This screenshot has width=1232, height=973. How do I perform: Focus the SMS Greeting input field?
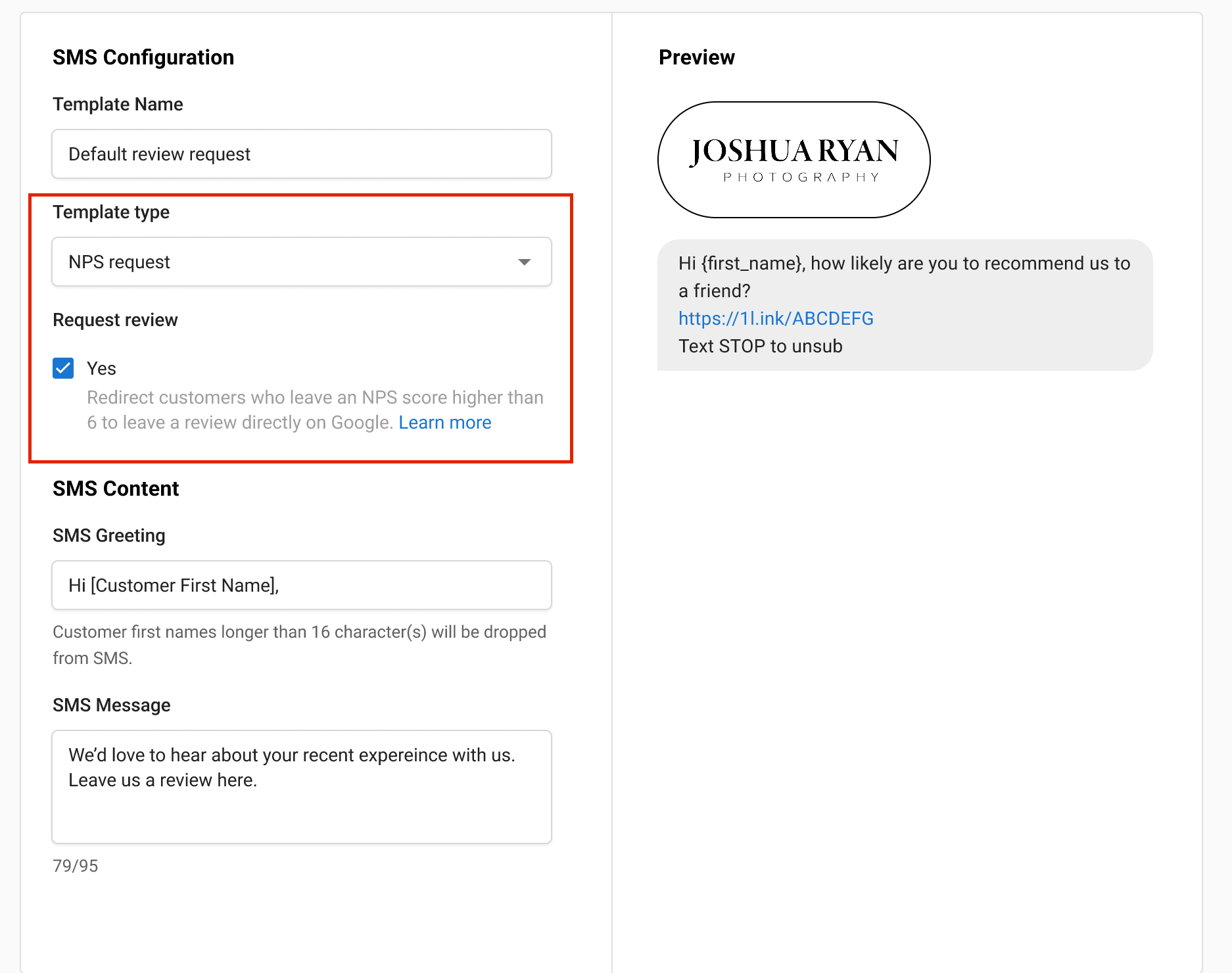click(x=301, y=585)
